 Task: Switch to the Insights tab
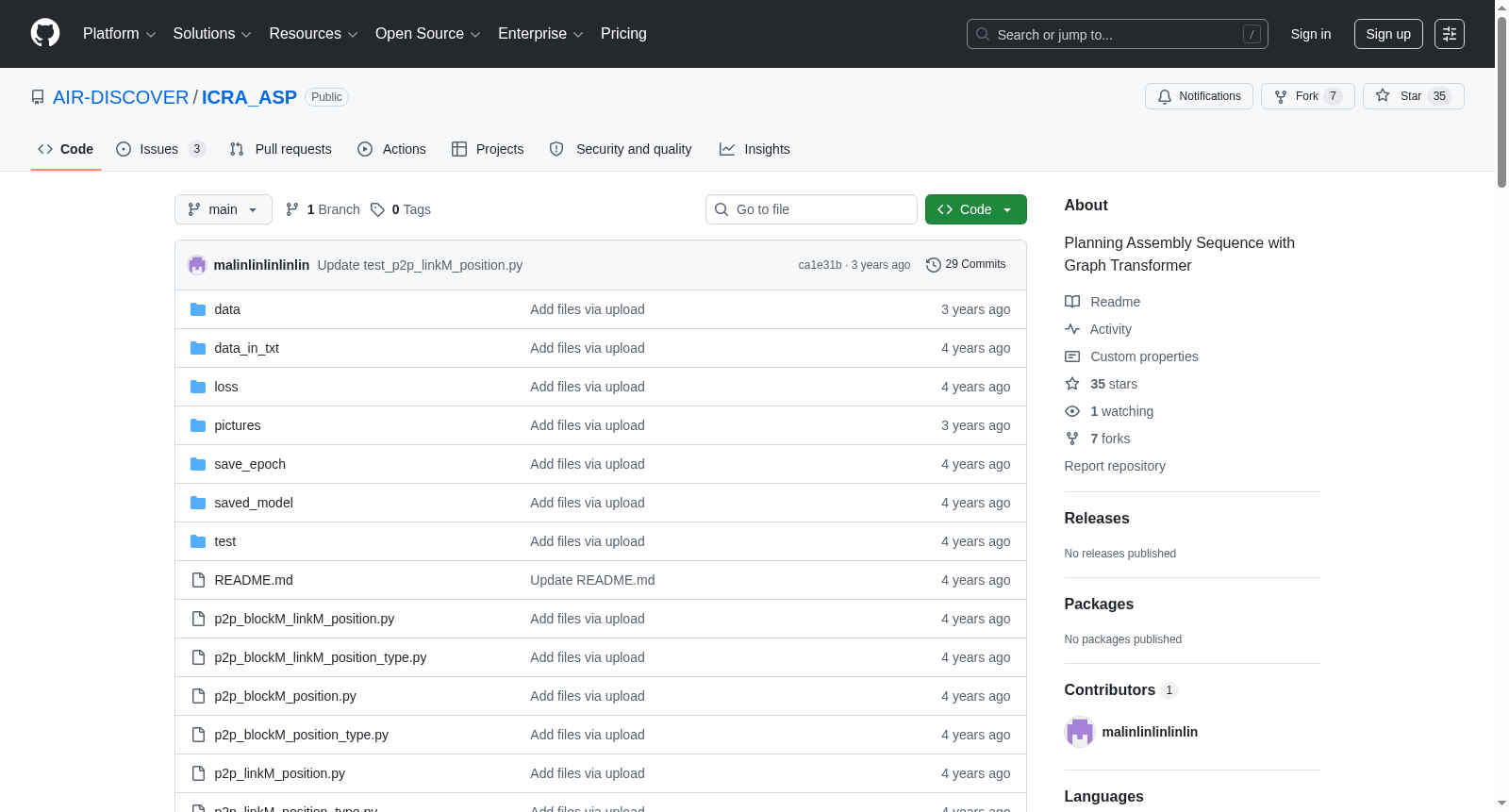point(754,149)
